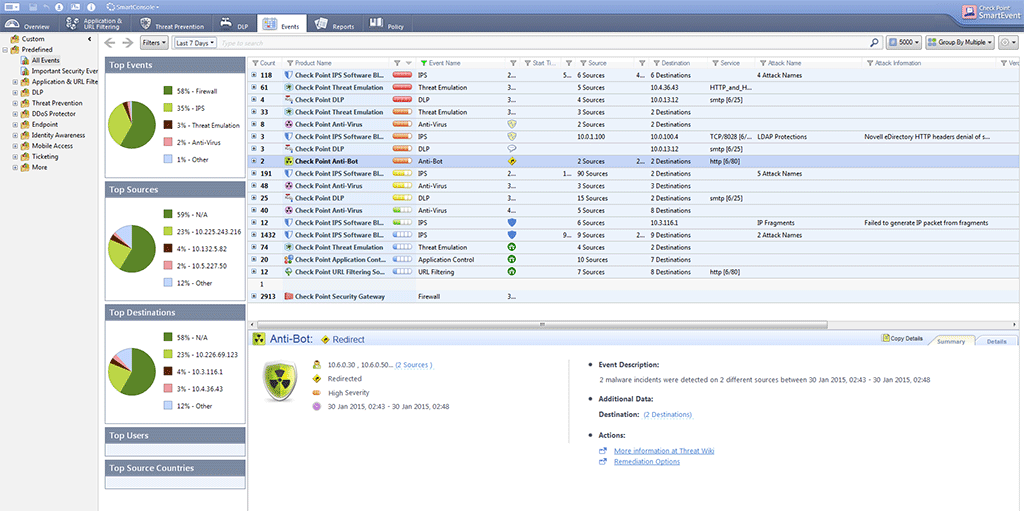1024x511 pixels.
Task: Click the back navigation arrow
Action: click(111, 43)
